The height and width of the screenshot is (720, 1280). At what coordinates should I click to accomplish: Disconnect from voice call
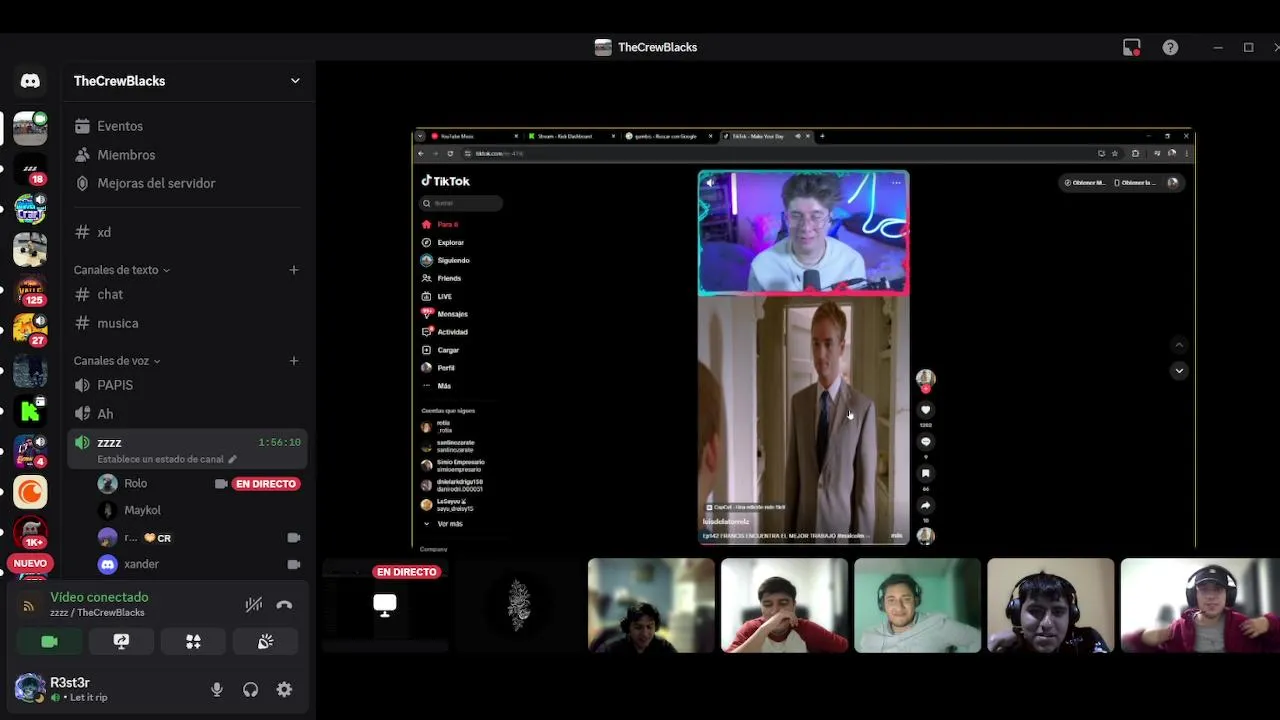click(284, 604)
